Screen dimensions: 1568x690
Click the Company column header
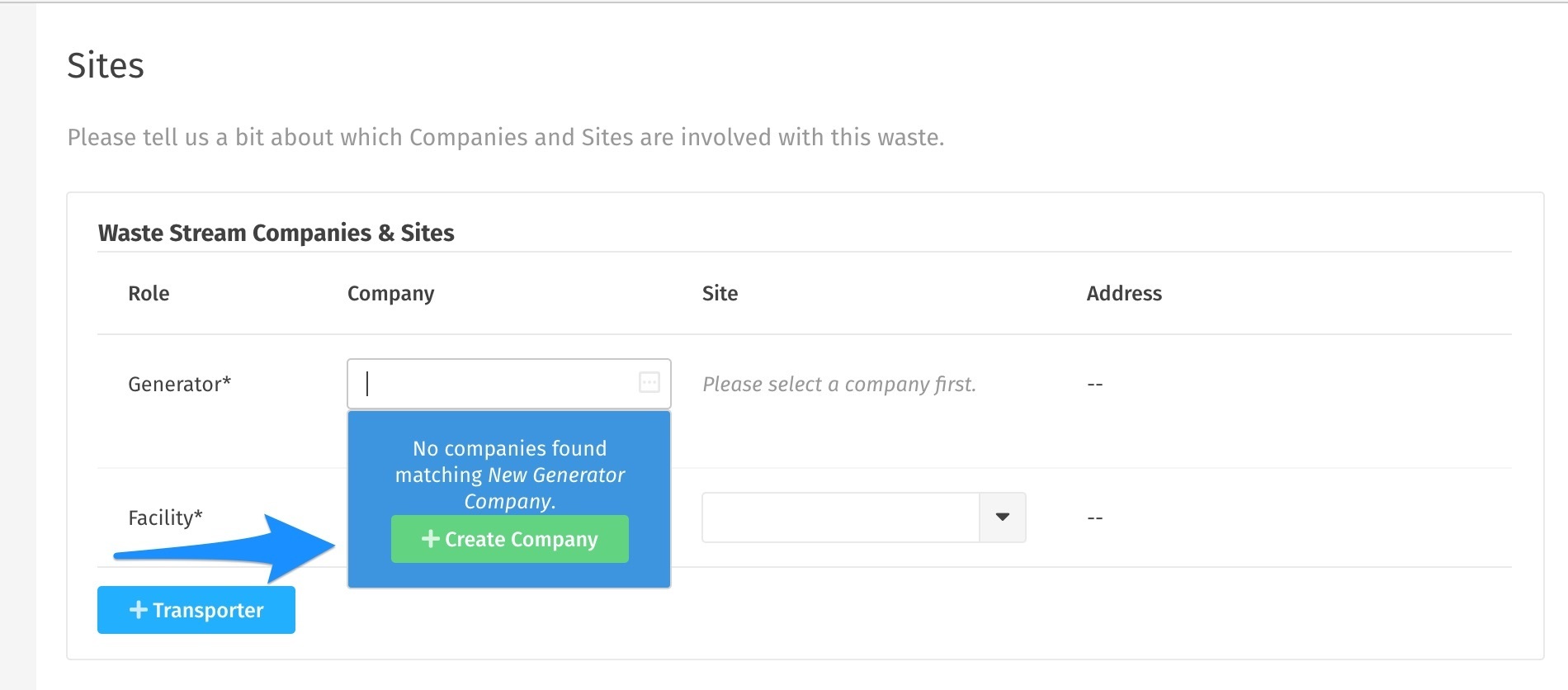tap(390, 294)
